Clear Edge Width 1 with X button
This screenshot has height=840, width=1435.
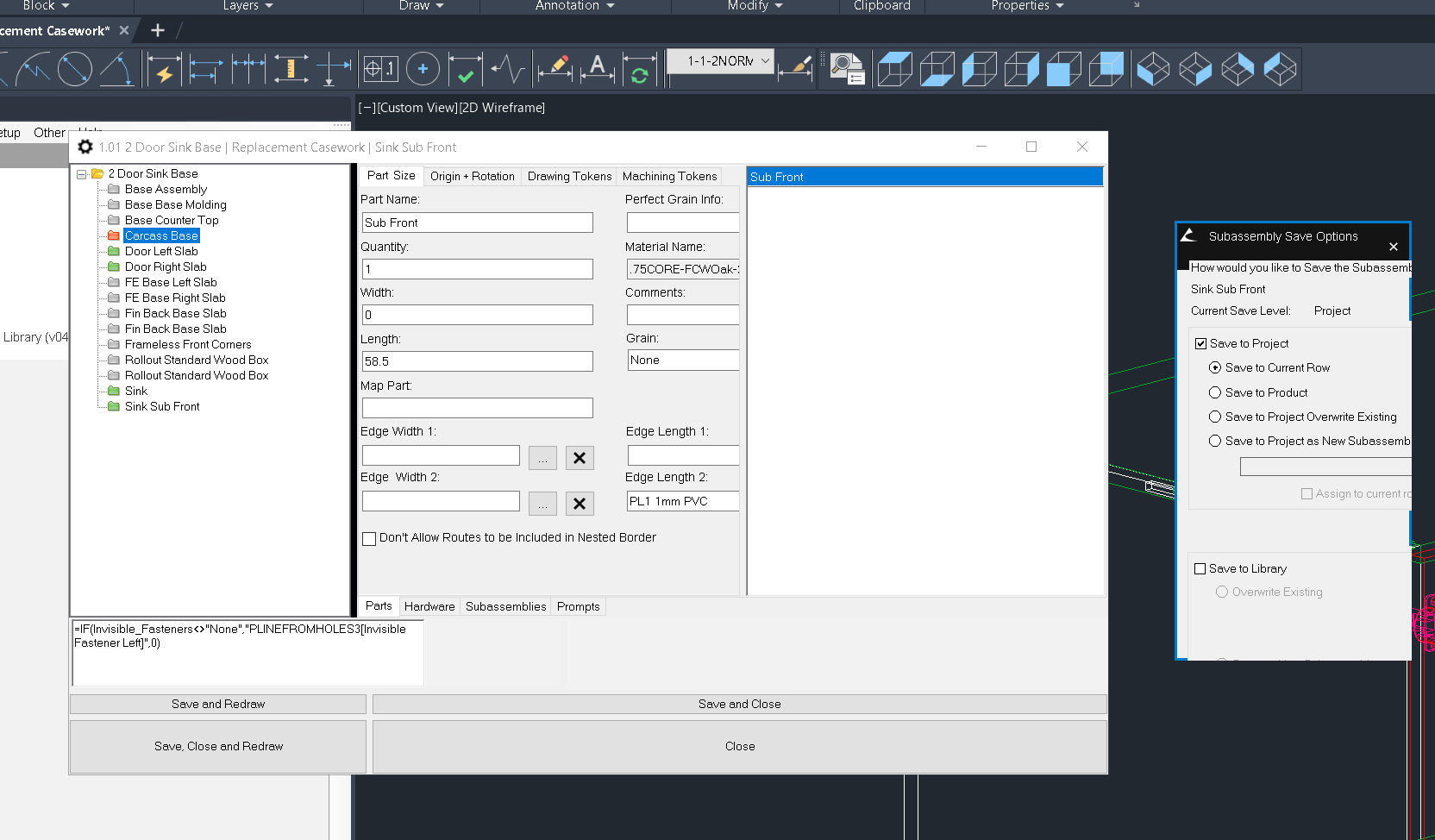pyautogui.click(x=580, y=458)
